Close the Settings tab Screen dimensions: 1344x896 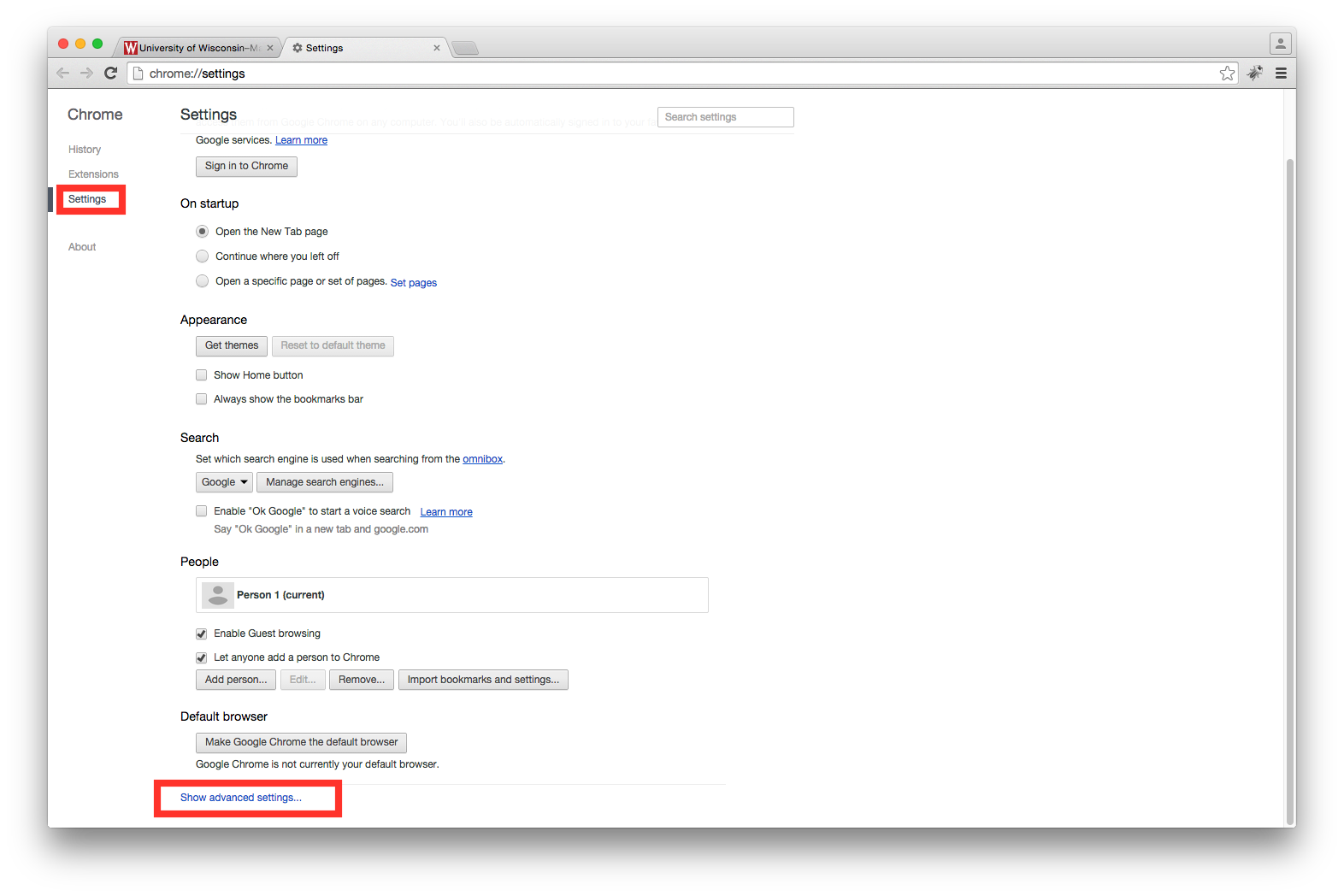pyautogui.click(x=437, y=48)
